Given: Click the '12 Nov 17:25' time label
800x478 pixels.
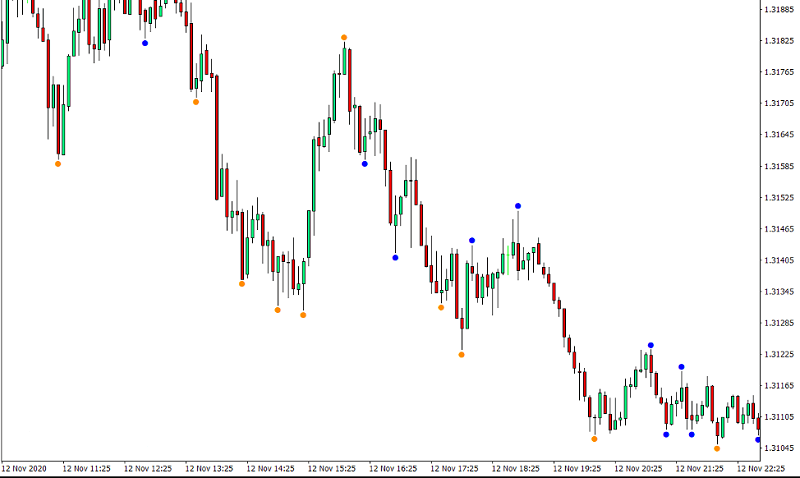Looking at the screenshot, I should point(454,468).
